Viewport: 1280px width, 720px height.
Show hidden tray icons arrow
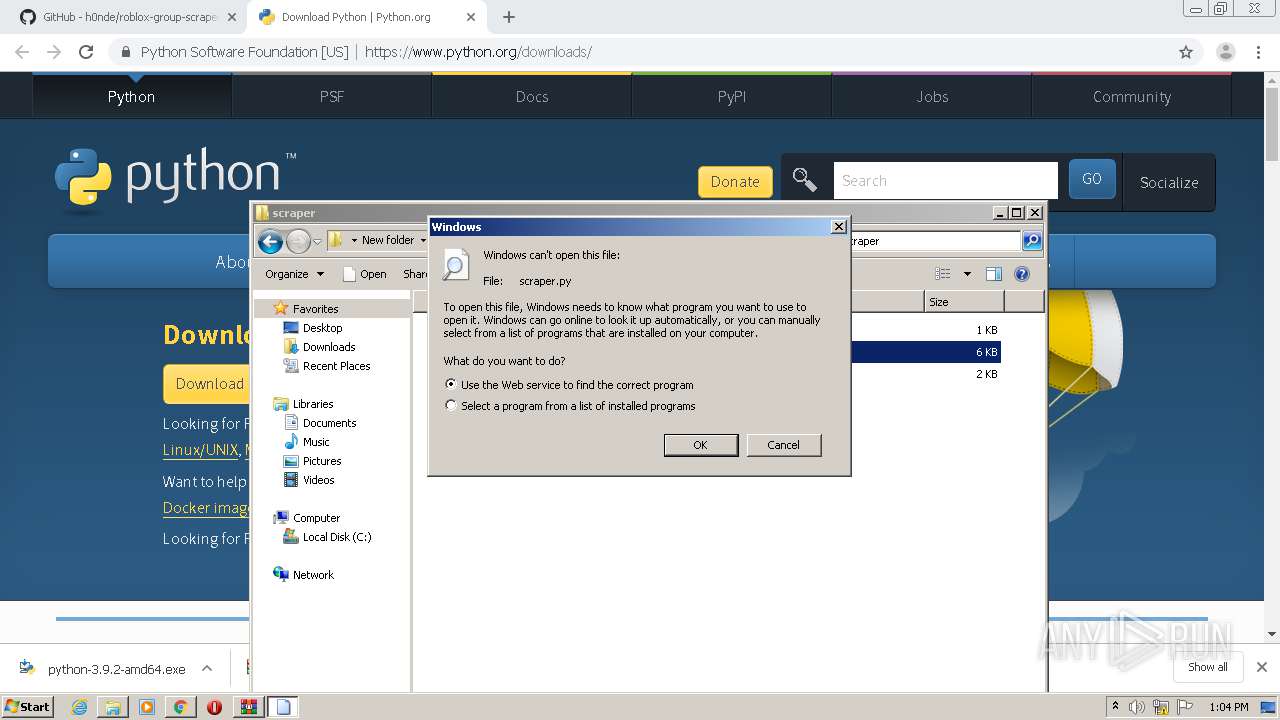1116,707
